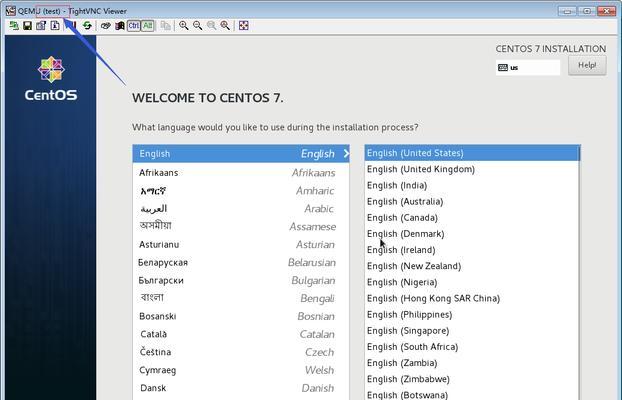Select Dansk in the language list

tap(241, 388)
